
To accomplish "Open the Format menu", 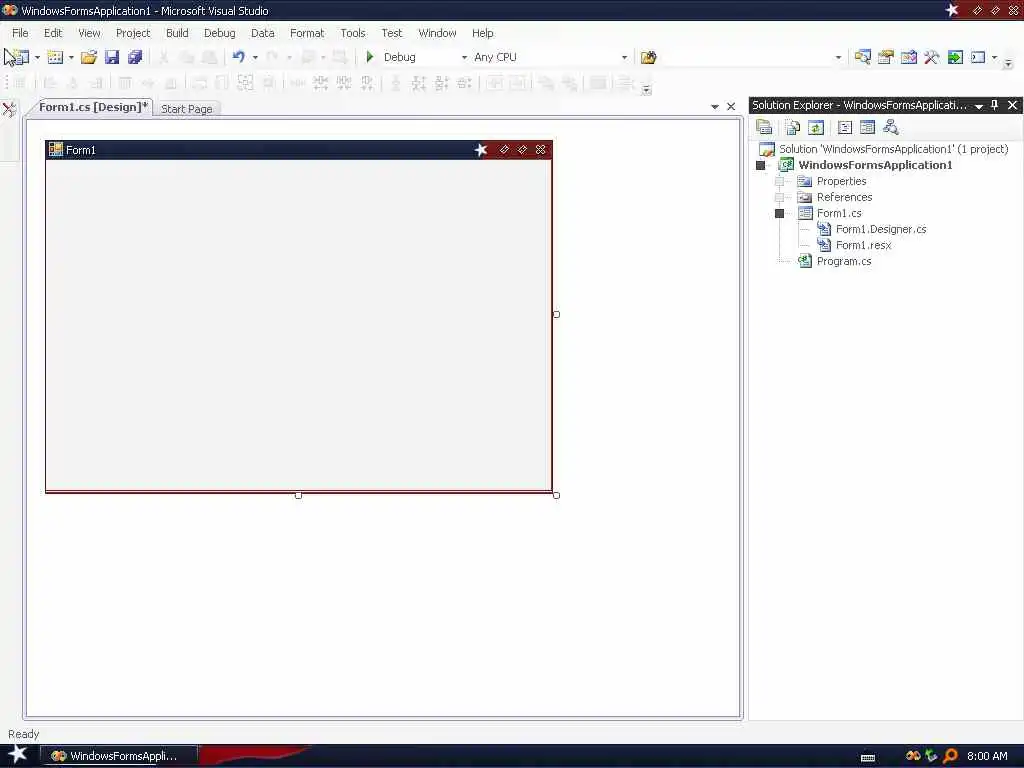I will 307,33.
